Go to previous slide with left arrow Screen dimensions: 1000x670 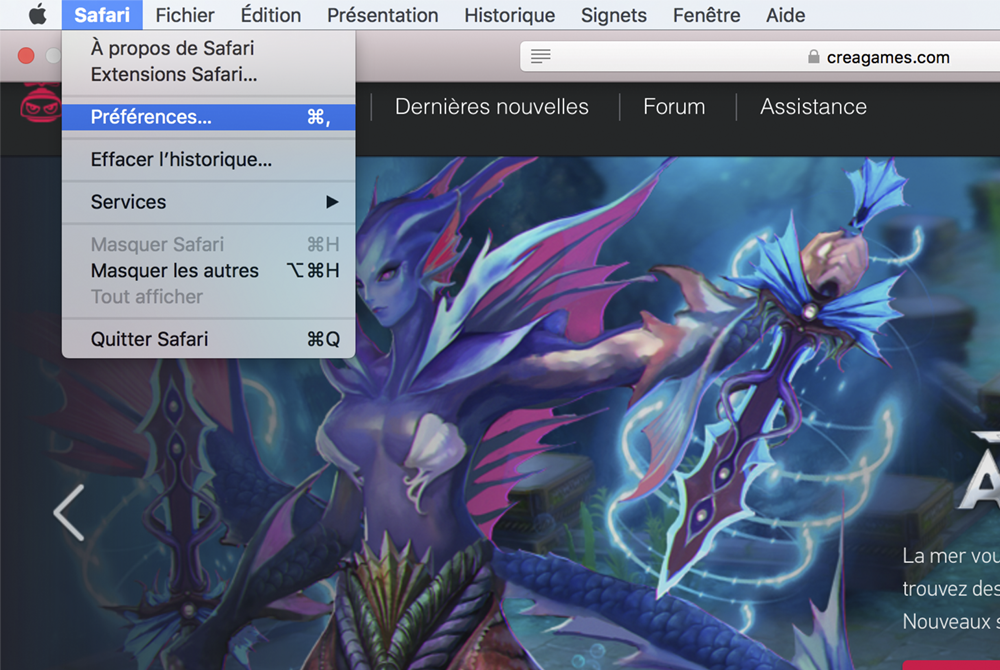[x=68, y=512]
